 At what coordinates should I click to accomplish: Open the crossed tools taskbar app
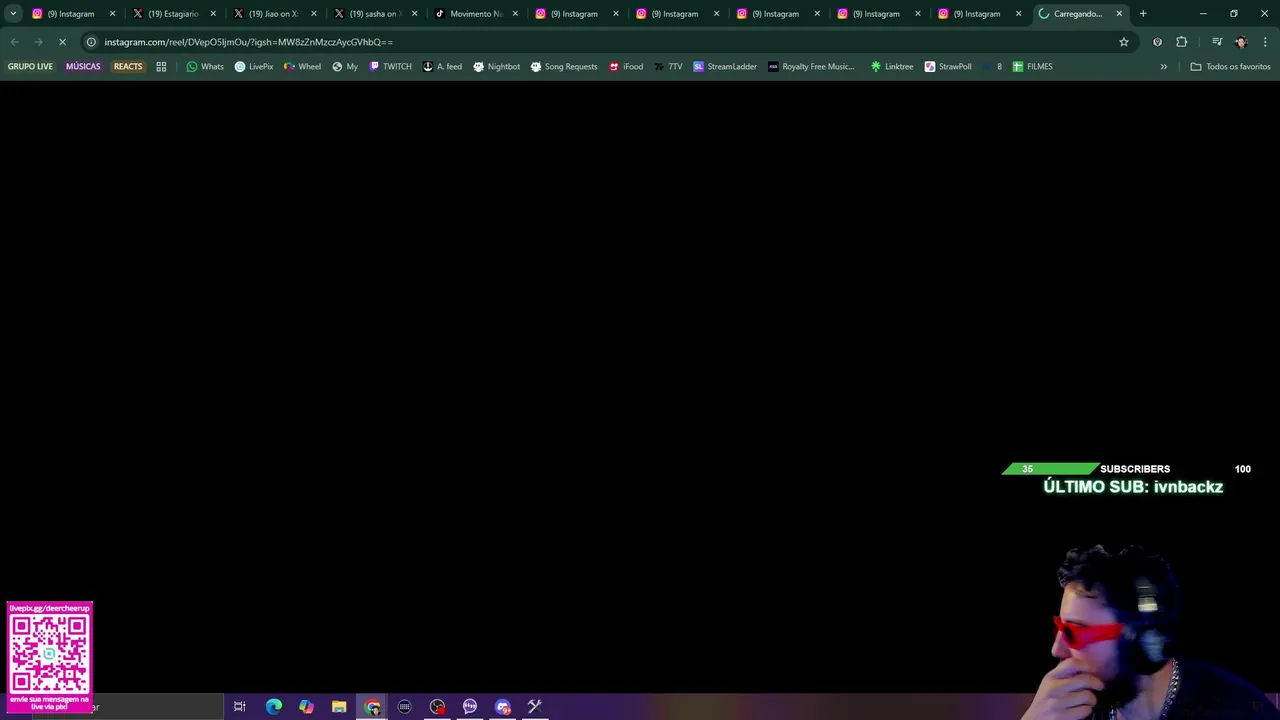[x=535, y=707]
